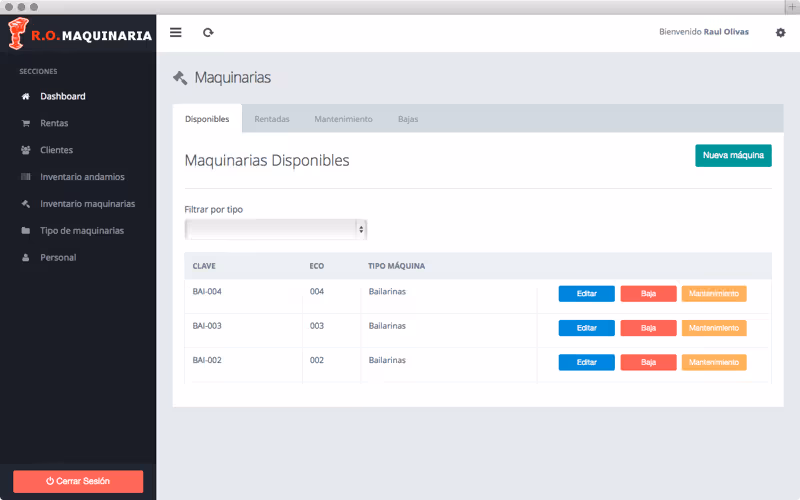This screenshot has width=800, height=500.
Task: Click the Nueva máquina button
Action: [733, 156]
